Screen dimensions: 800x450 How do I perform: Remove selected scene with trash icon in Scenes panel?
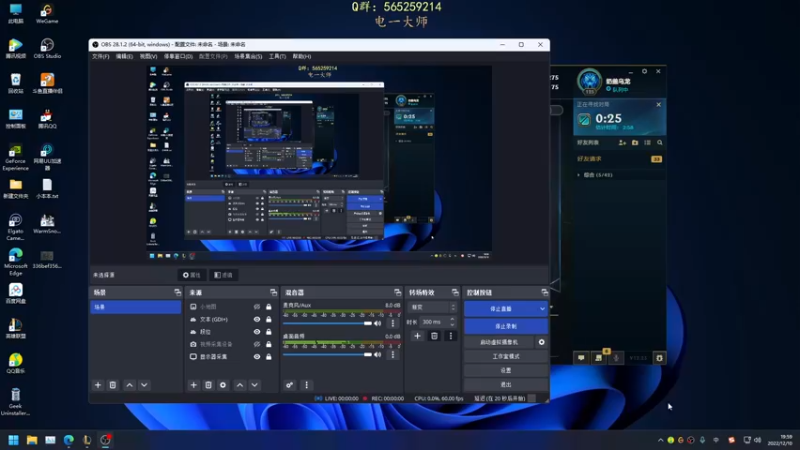point(113,385)
